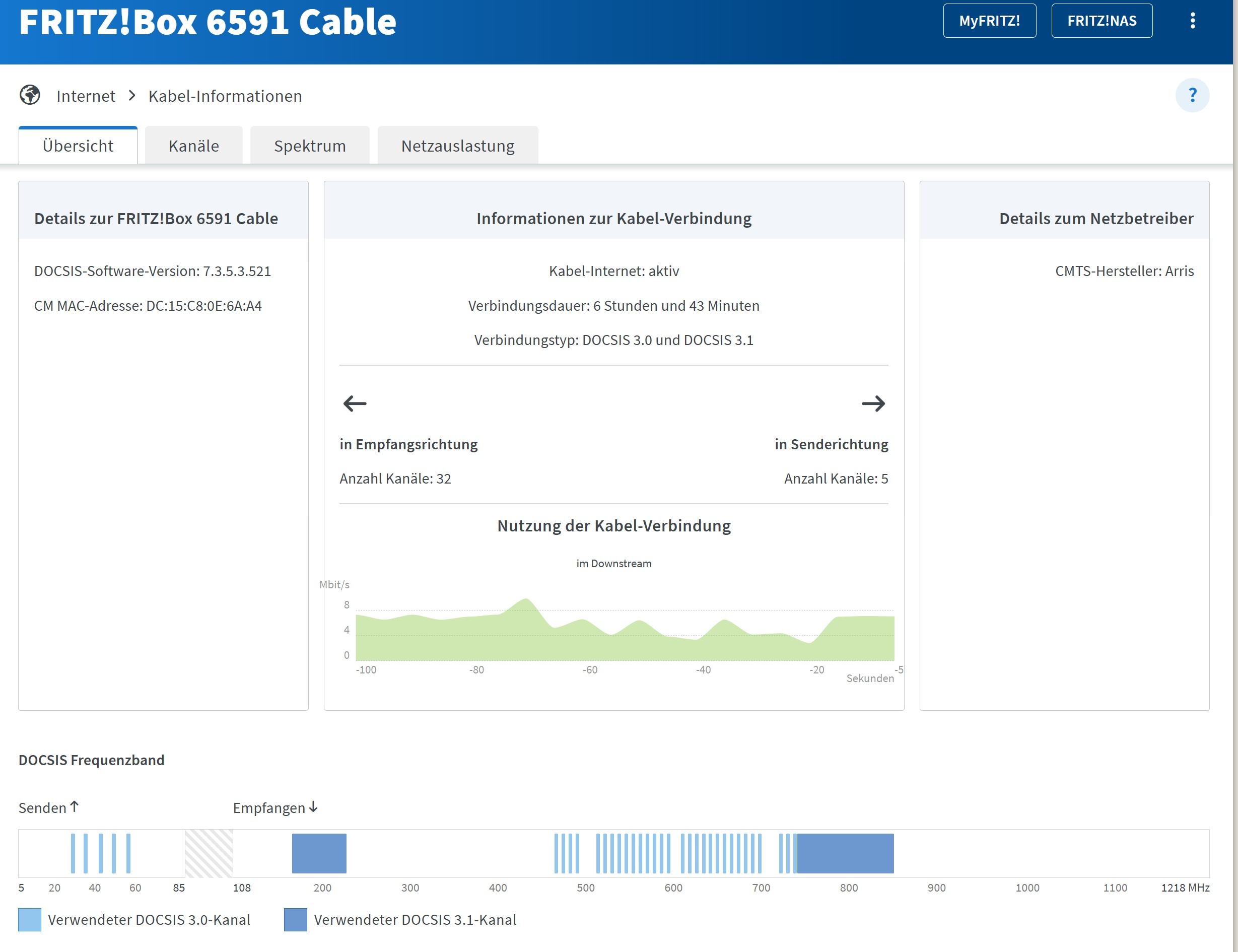1238x952 pixels.
Task: Open the Spektrum tab
Action: coord(310,146)
